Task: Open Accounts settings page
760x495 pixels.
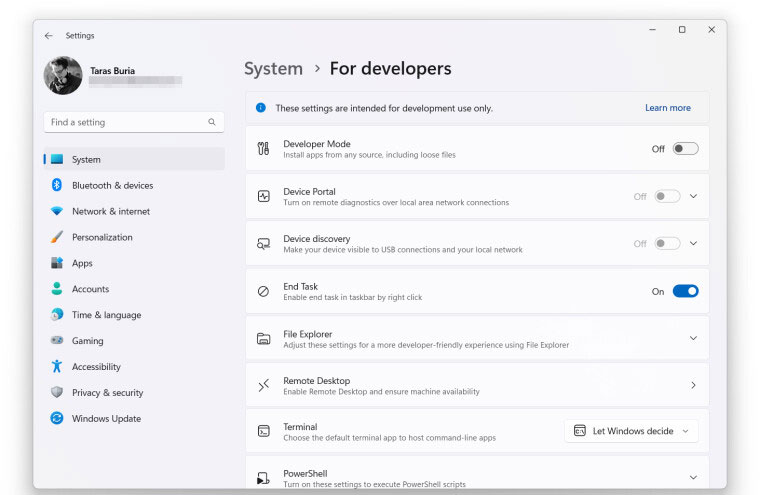Action: point(134,289)
